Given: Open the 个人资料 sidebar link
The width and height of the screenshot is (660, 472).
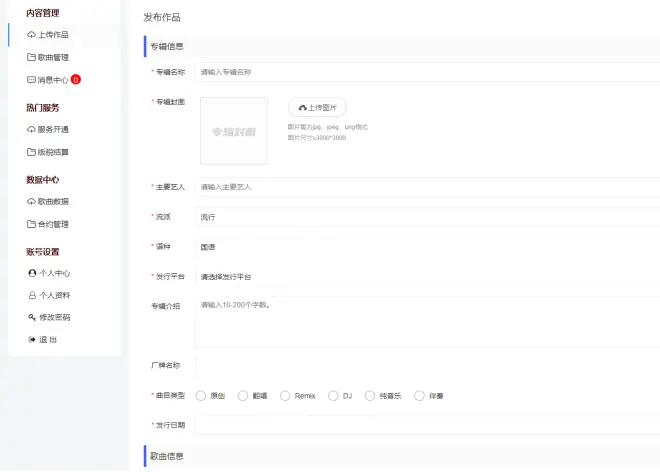Looking at the screenshot, I should coord(54,296).
